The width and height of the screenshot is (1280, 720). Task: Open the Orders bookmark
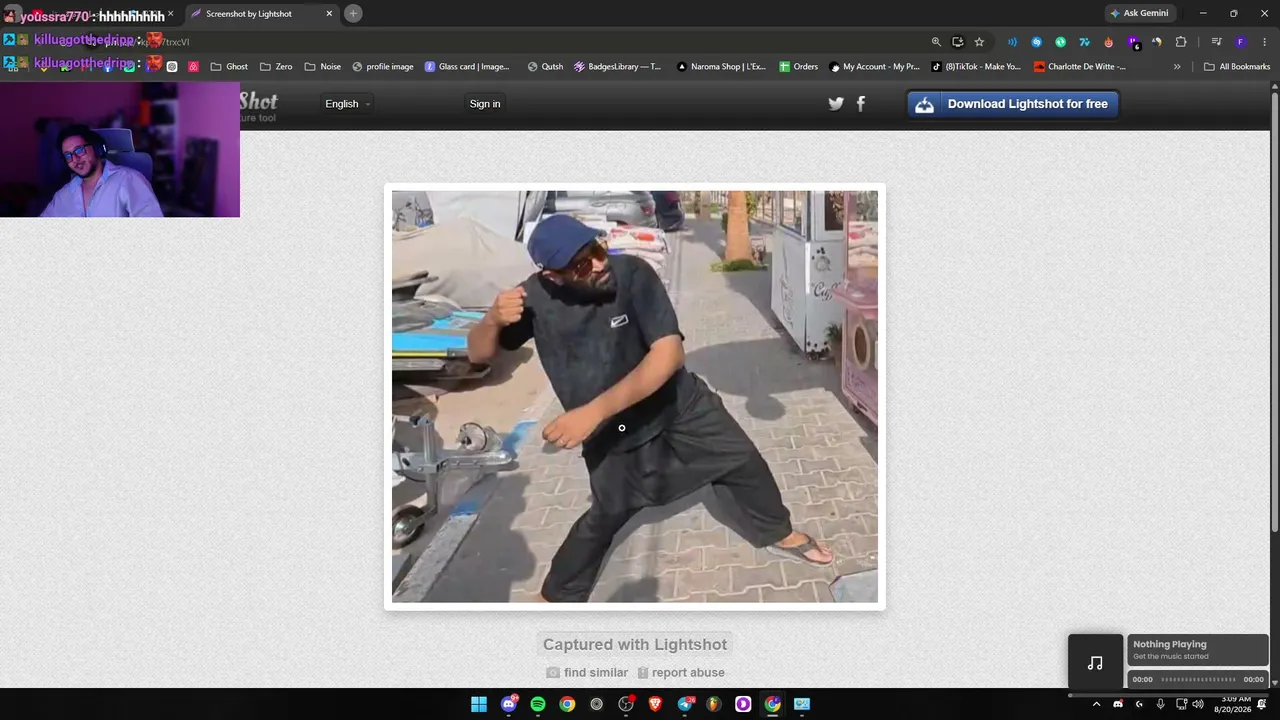[799, 67]
